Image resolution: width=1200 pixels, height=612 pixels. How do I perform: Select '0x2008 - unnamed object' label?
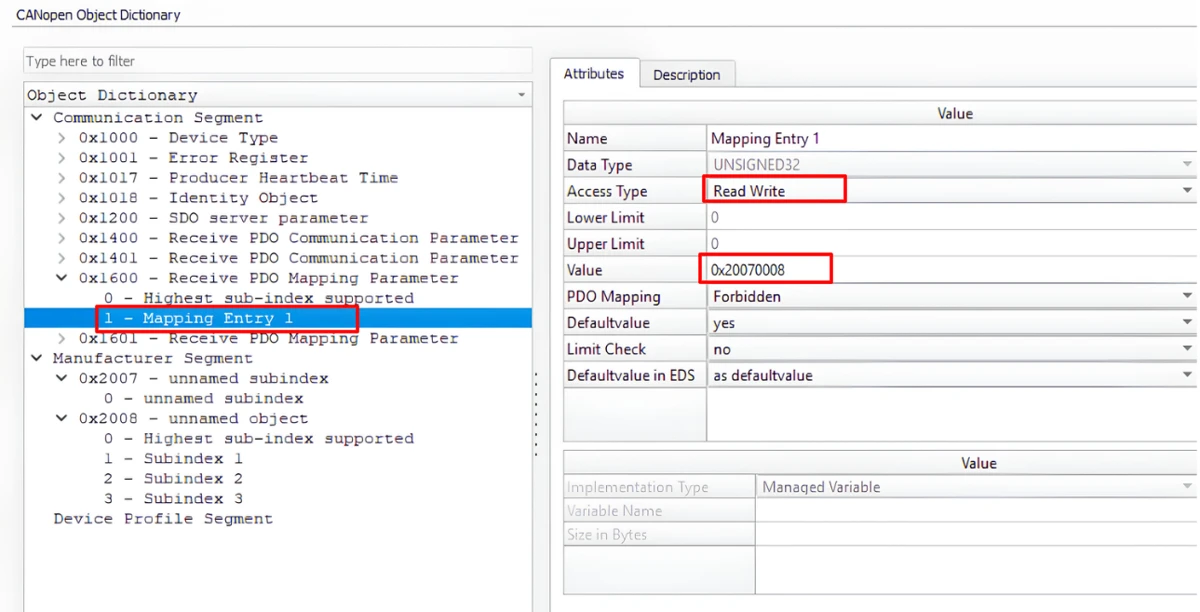(194, 418)
